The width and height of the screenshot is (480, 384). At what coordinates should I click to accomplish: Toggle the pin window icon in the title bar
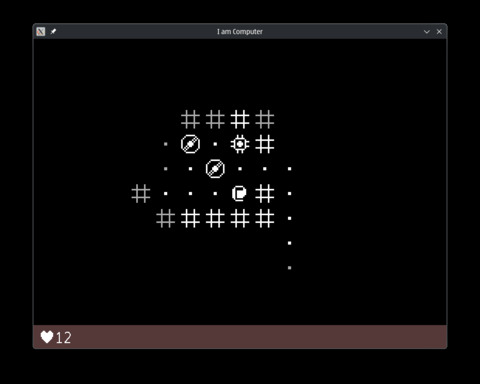(x=53, y=31)
